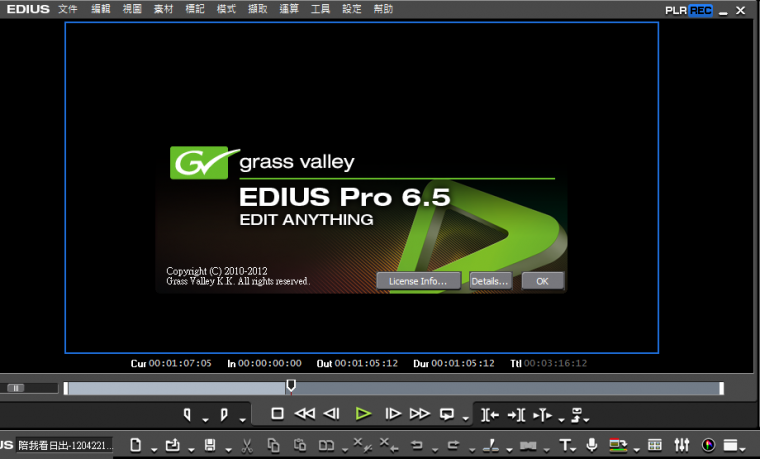This screenshot has height=459, width=760.
Task: Click the Export icon beside playback controls
Action: point(577,415)
